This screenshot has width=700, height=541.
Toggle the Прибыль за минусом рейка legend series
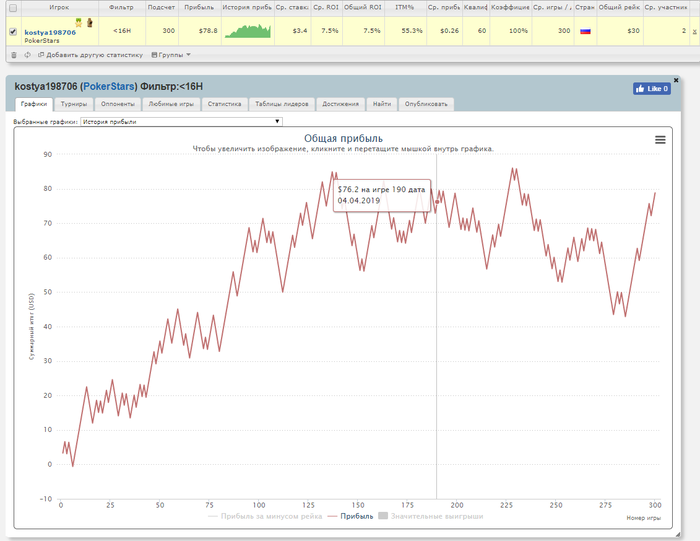[265, 516]
